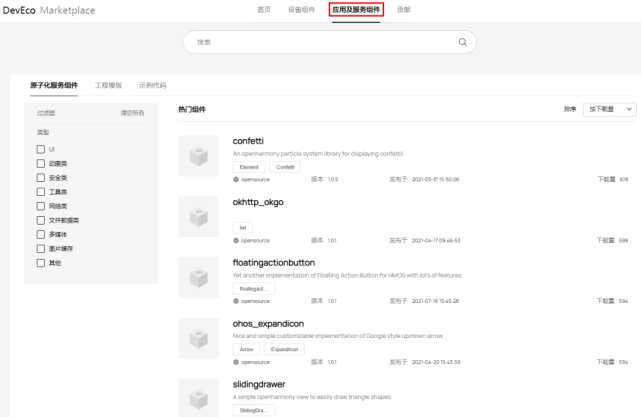Click opensource publisher icon under ohos_expandicon
641x417 pixels.
[x=236, y=362]
